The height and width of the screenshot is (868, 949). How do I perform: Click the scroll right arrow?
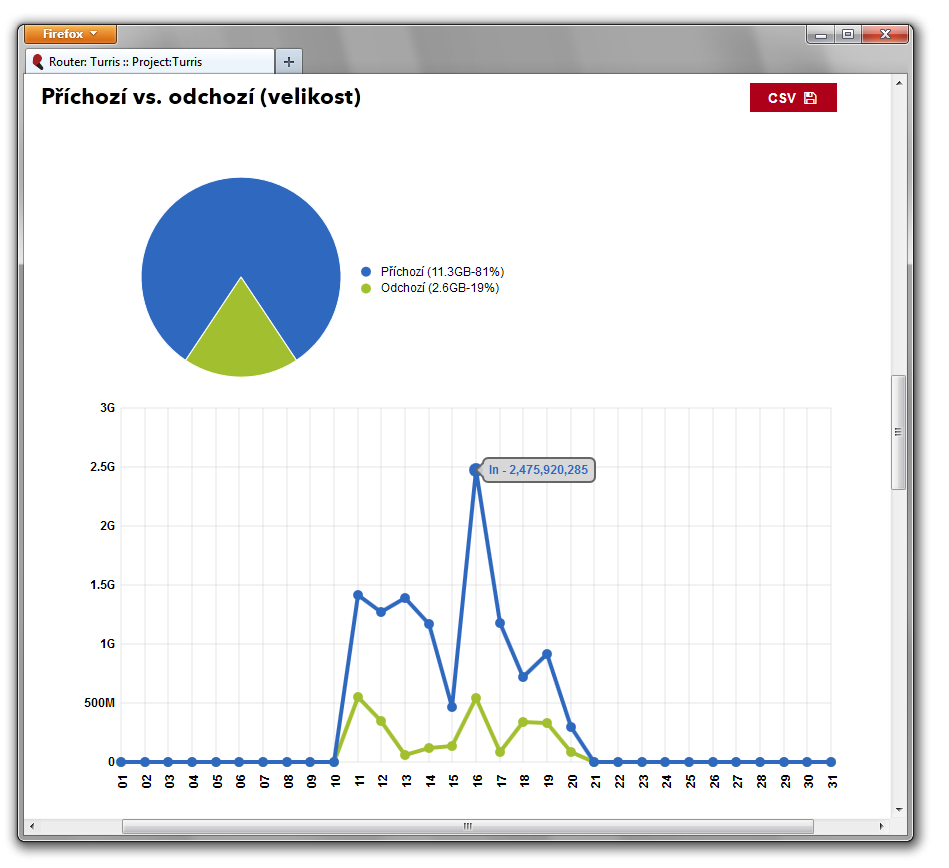pos(881,826)
